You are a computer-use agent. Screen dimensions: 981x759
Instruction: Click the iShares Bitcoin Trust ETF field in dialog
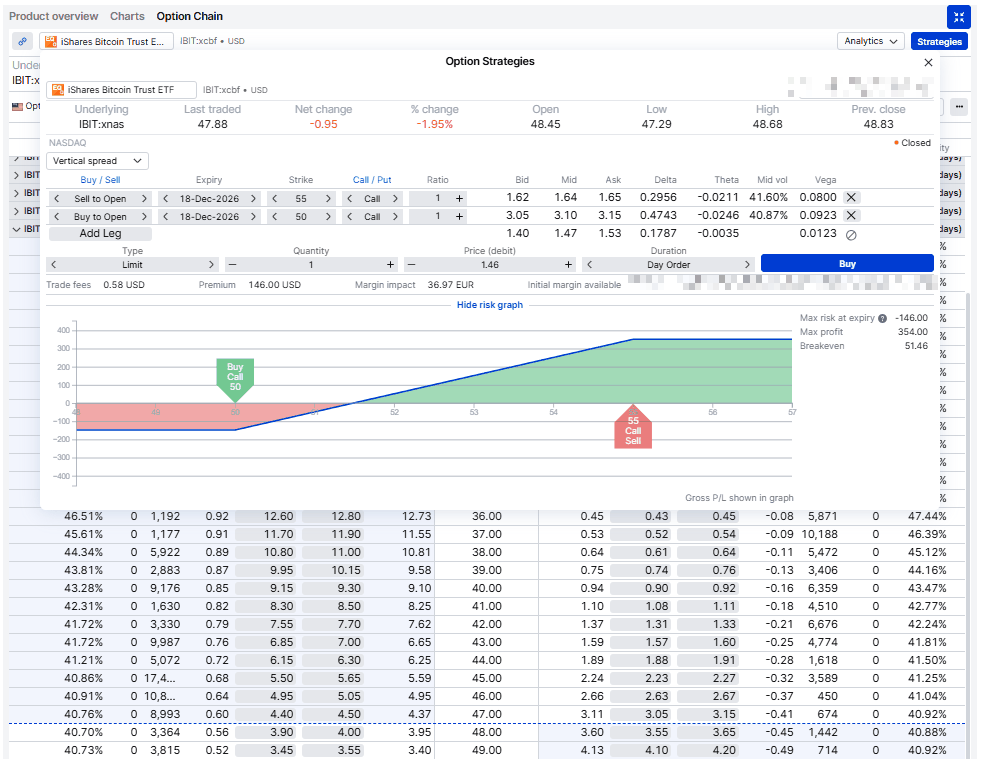(x=121, y=89)
